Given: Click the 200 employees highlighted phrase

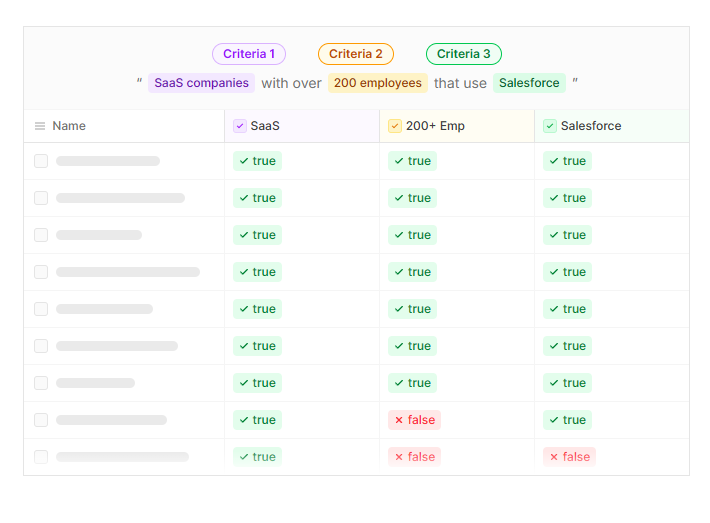Looking at the screenshot, I should [378, 83].
